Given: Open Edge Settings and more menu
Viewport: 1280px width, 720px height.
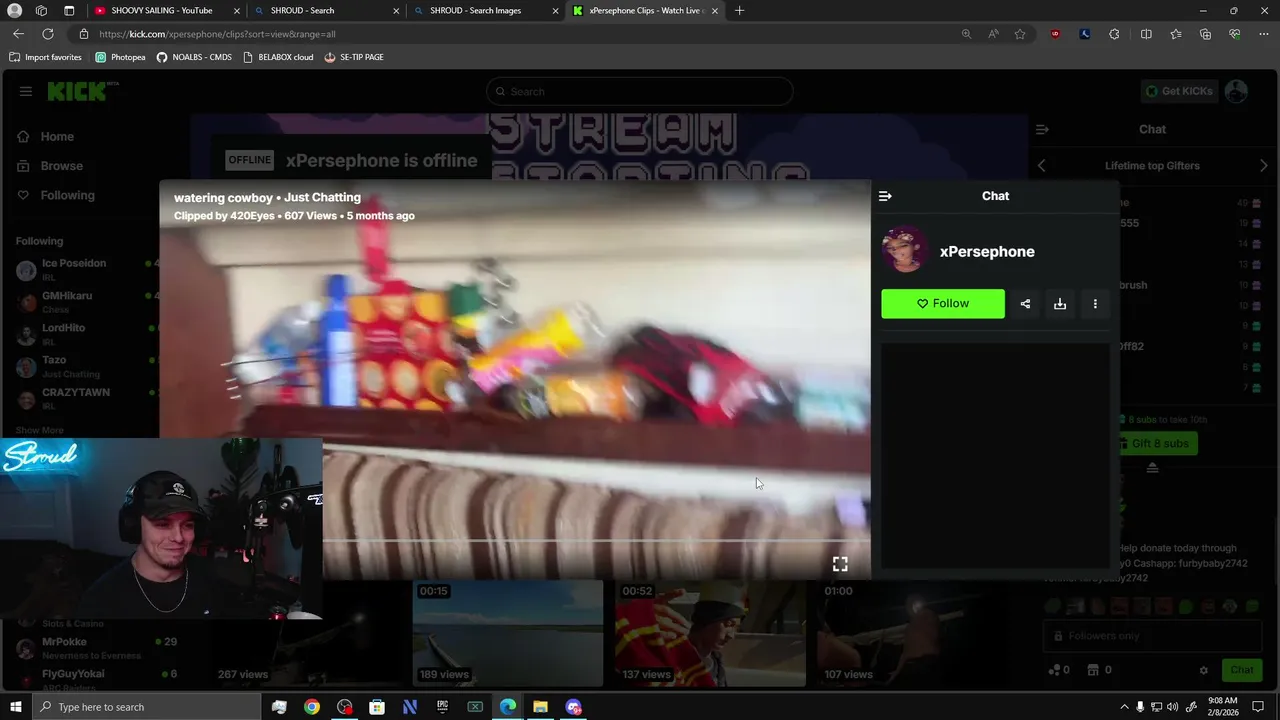Looking at the screenshot, I should click(x=1264, y=34).
